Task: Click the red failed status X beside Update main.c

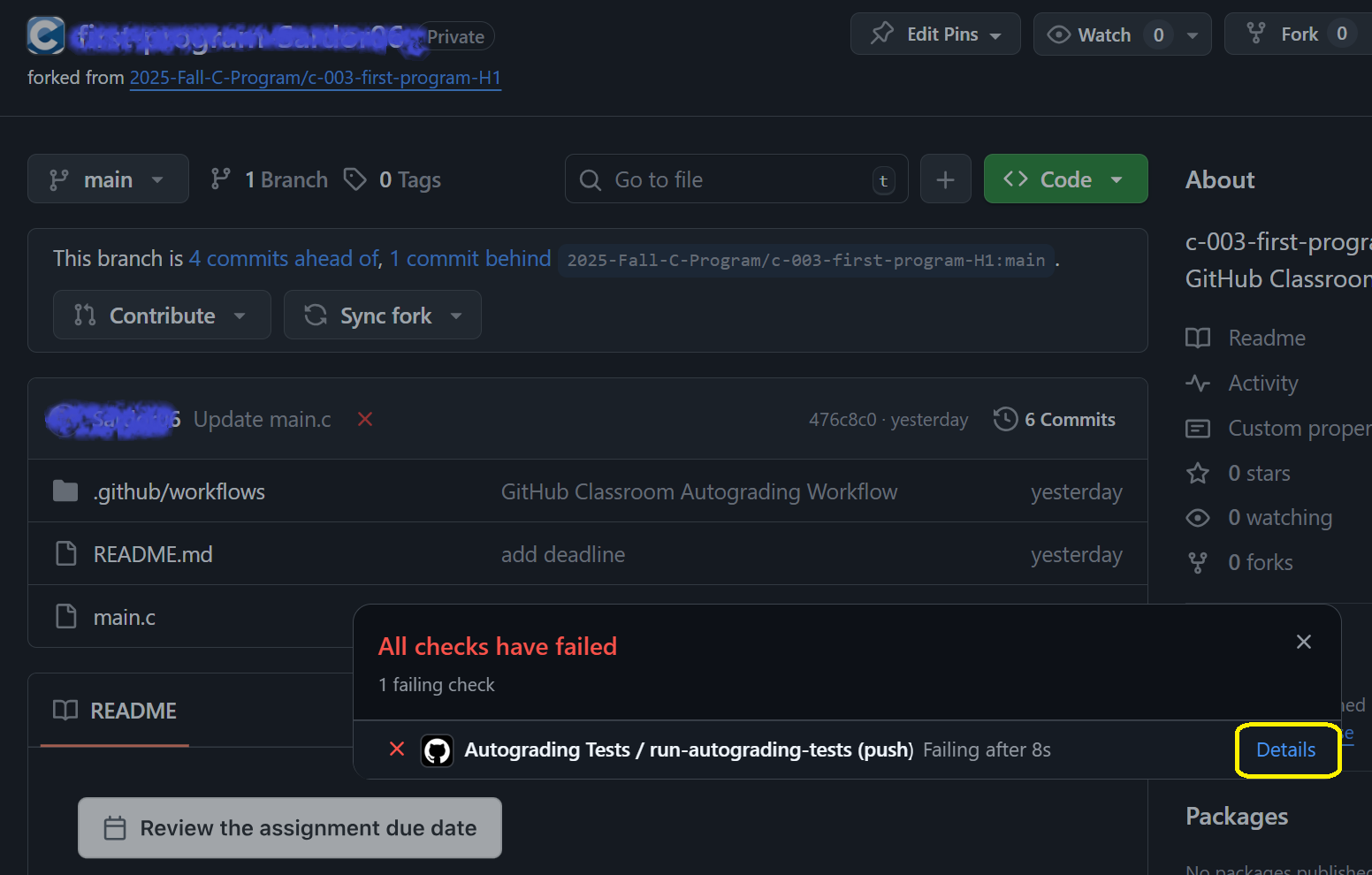Action: click(364, 420)
